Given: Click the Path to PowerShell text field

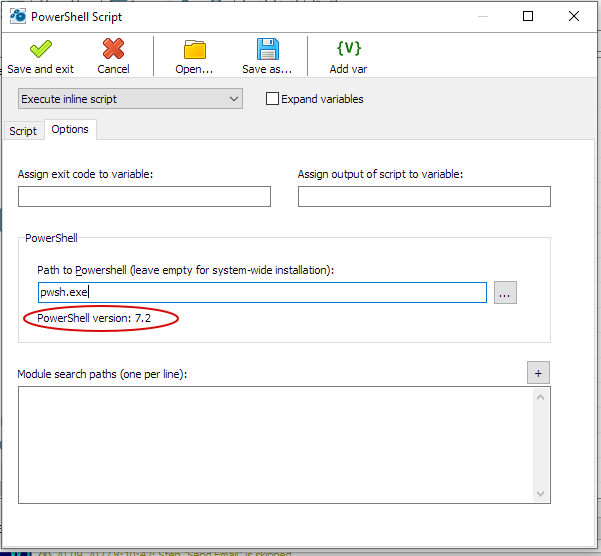Looking at the screenshot, I should click(x=261, y=293).
